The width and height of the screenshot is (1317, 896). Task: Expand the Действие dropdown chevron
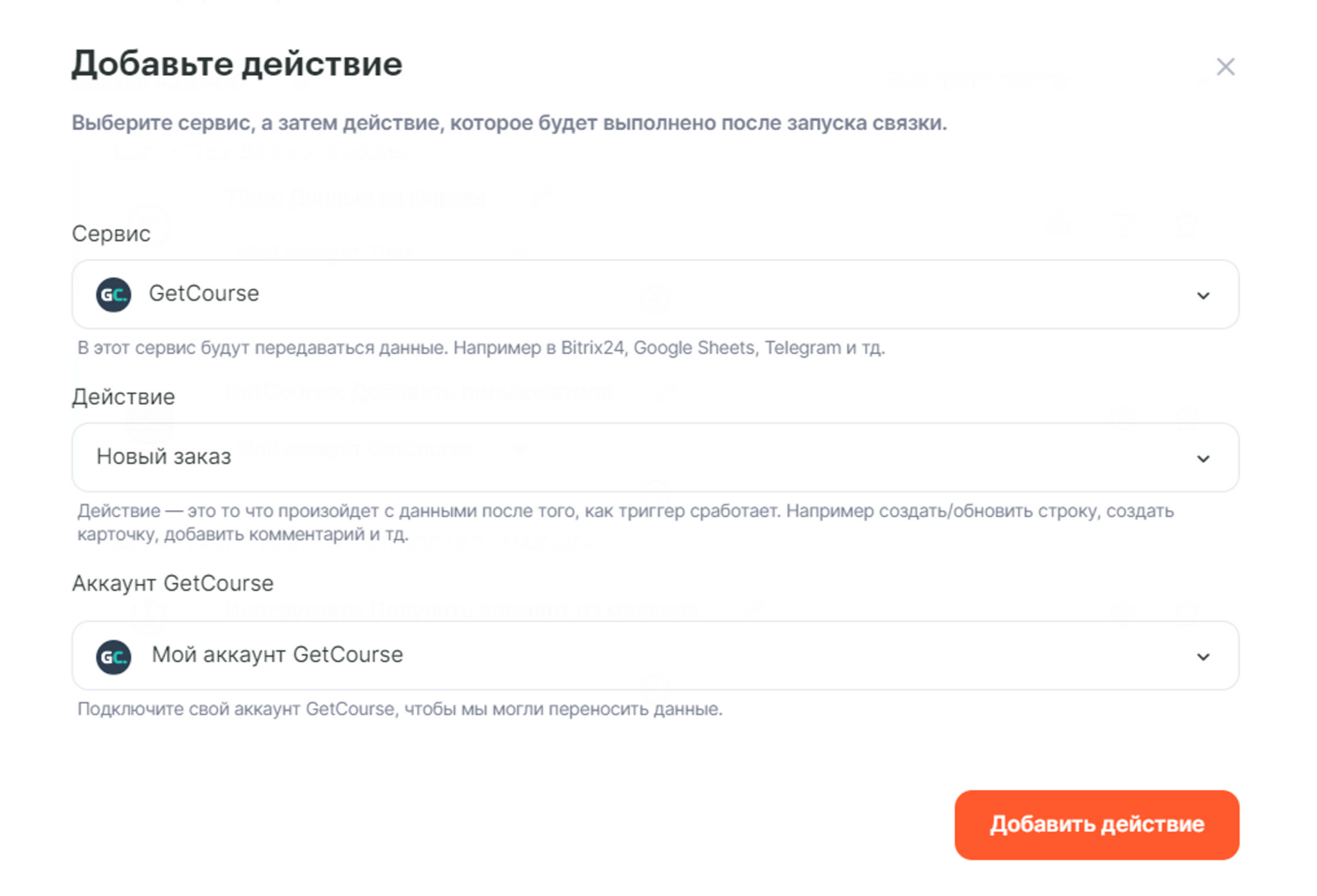tap(1203, 458)
